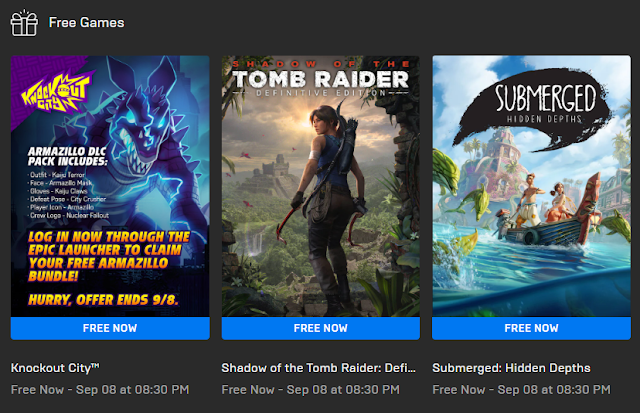Click the Knockout City yellow logo

57,93
